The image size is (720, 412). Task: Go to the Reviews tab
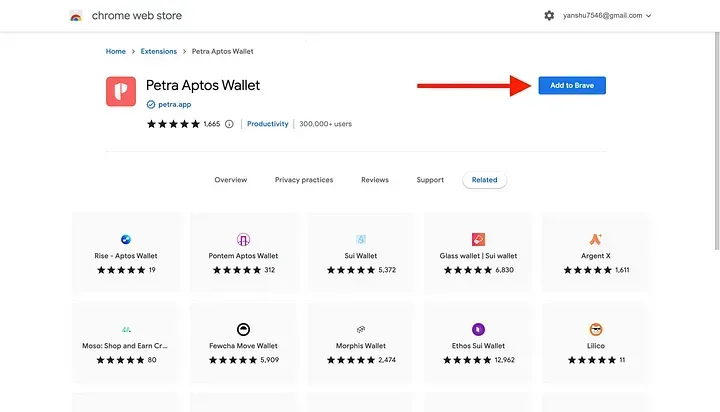coord(375,180)
